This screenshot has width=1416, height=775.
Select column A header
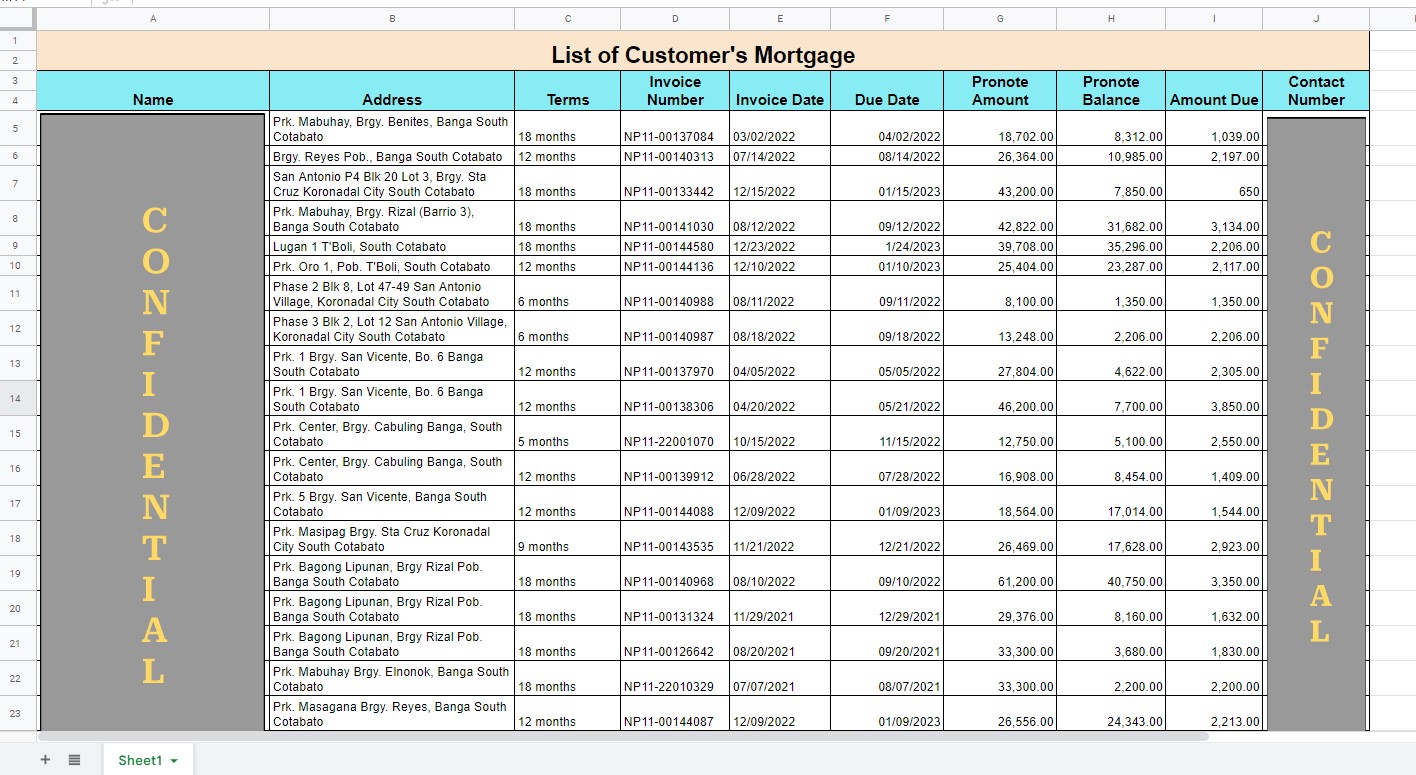click(153, 19)
